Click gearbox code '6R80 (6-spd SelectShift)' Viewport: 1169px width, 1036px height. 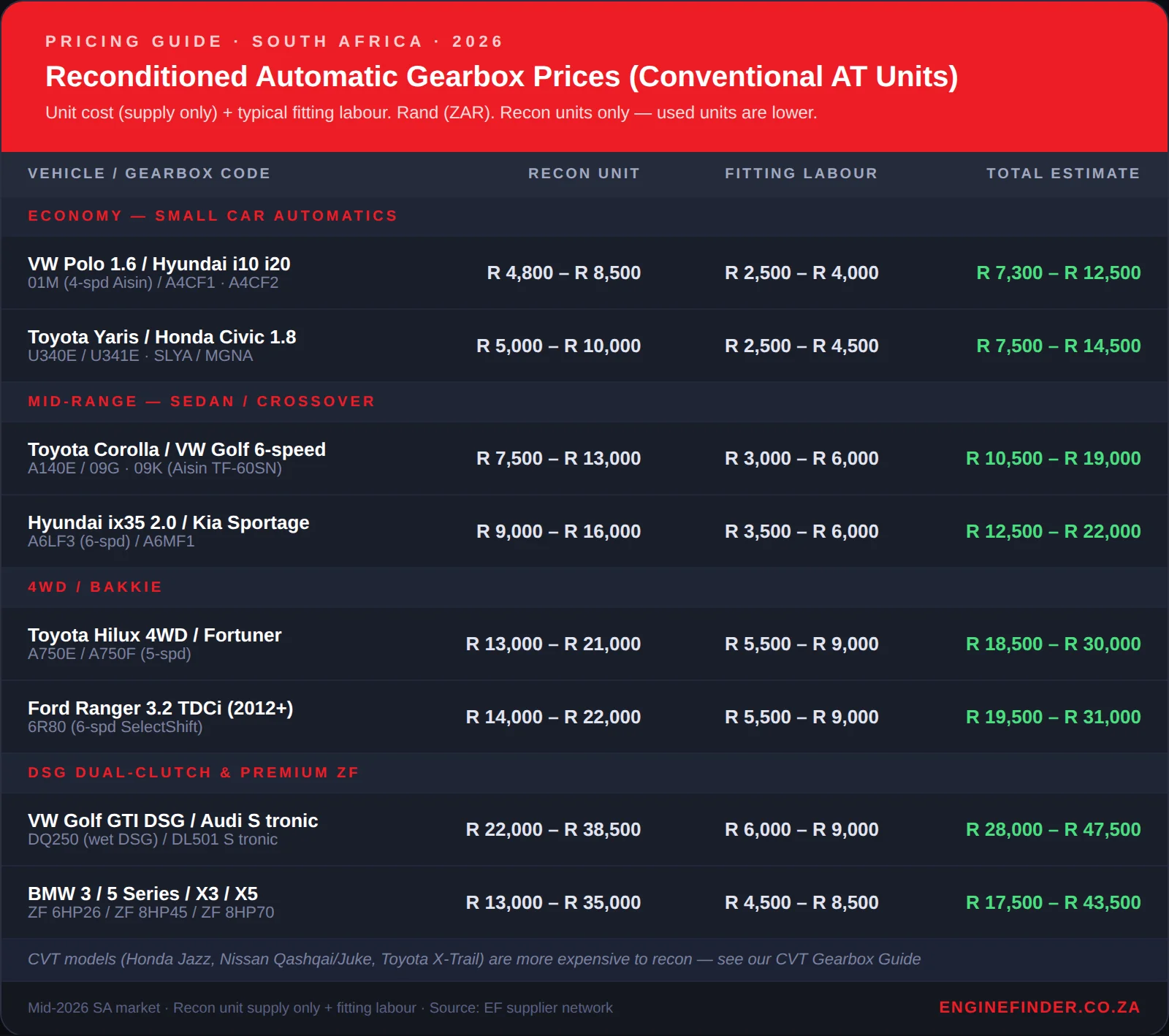115,727
